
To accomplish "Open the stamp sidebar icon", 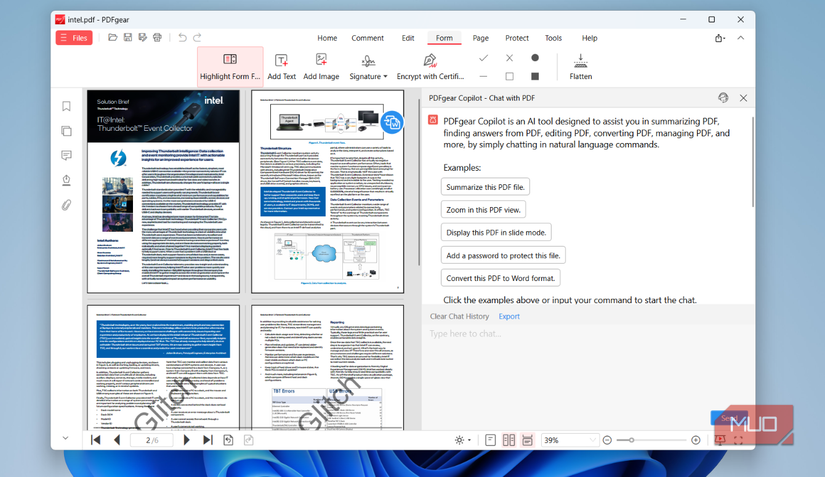I will [66, 180].
